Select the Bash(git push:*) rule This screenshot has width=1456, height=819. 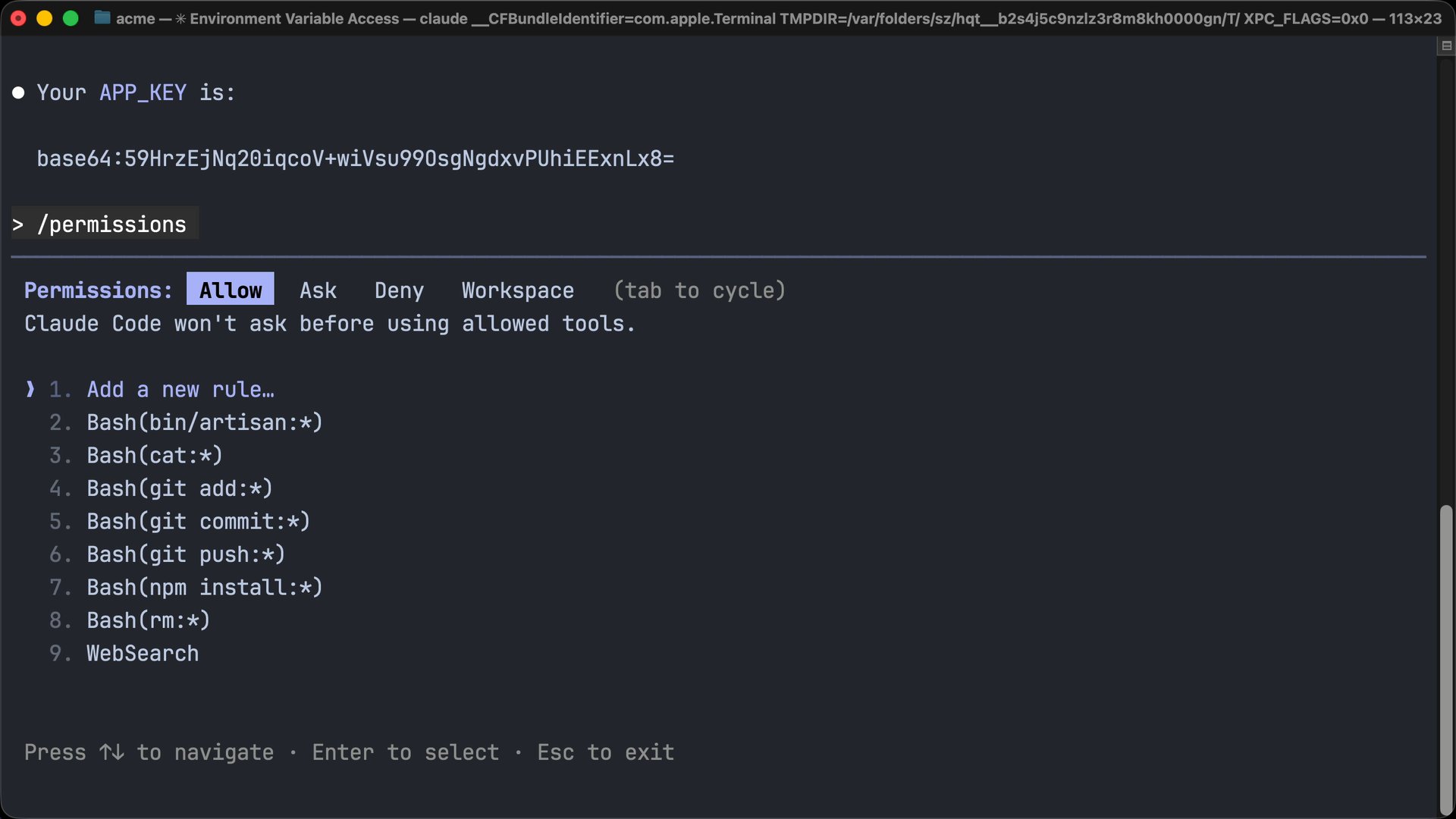click(x=185, y=554)
